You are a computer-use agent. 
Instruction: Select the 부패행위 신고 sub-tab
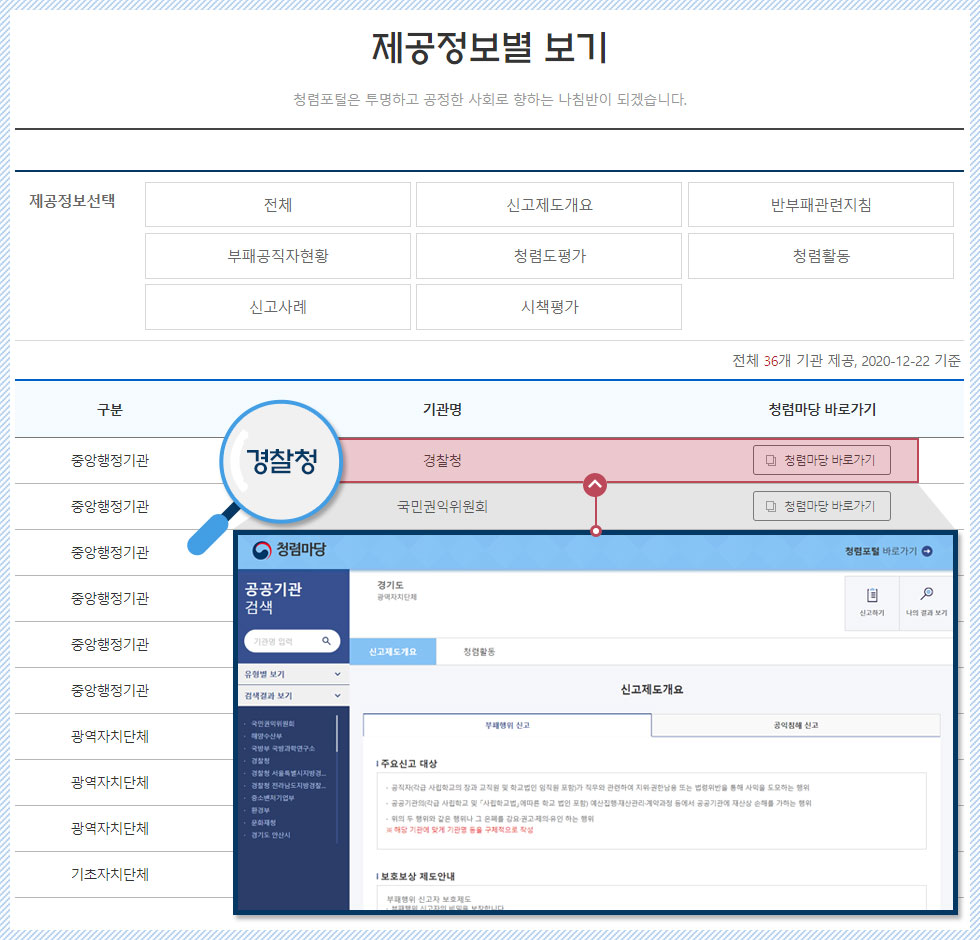pos(507,725)
